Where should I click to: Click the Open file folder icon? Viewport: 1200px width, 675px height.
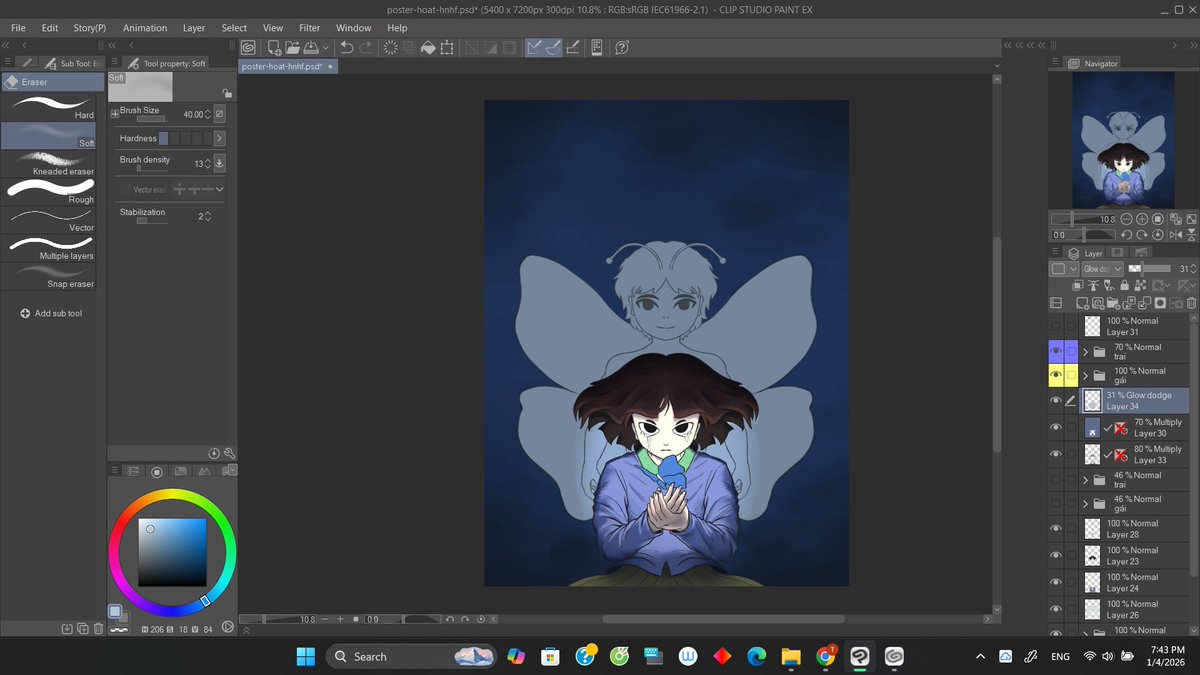[293, 47]
